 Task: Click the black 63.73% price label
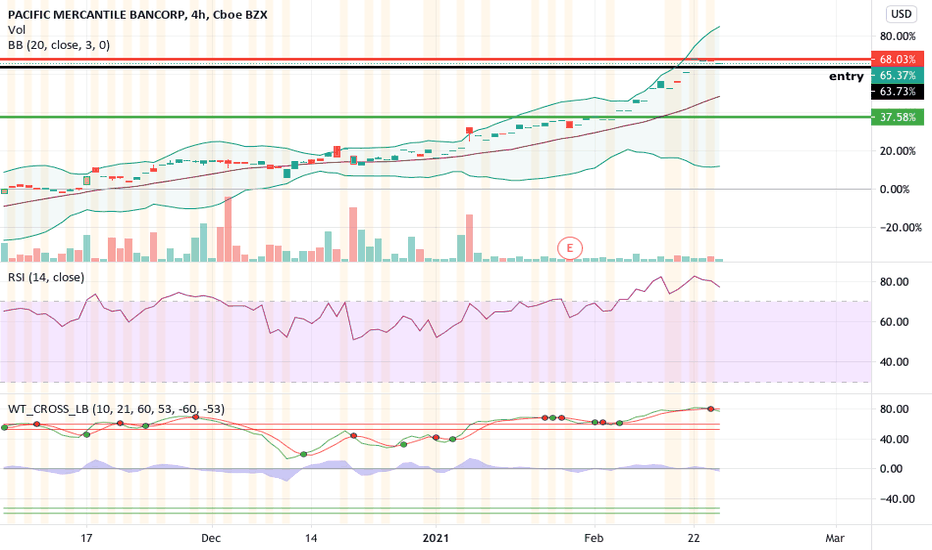[898, 92]
